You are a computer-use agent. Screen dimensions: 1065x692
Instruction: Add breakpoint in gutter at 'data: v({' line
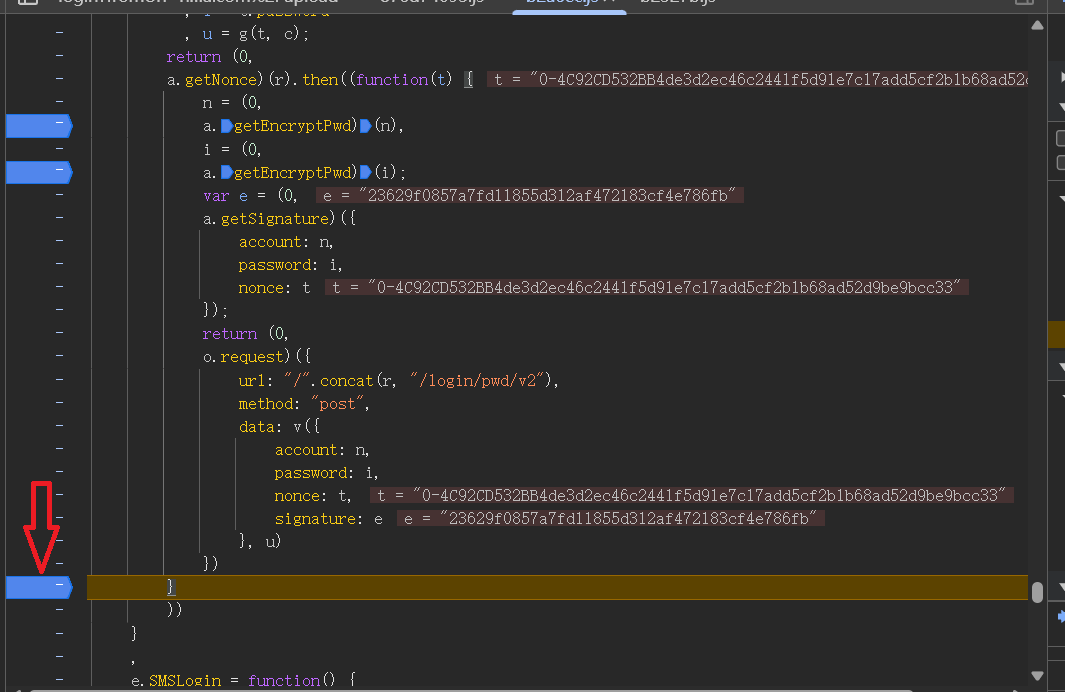[x=60, y=426]
